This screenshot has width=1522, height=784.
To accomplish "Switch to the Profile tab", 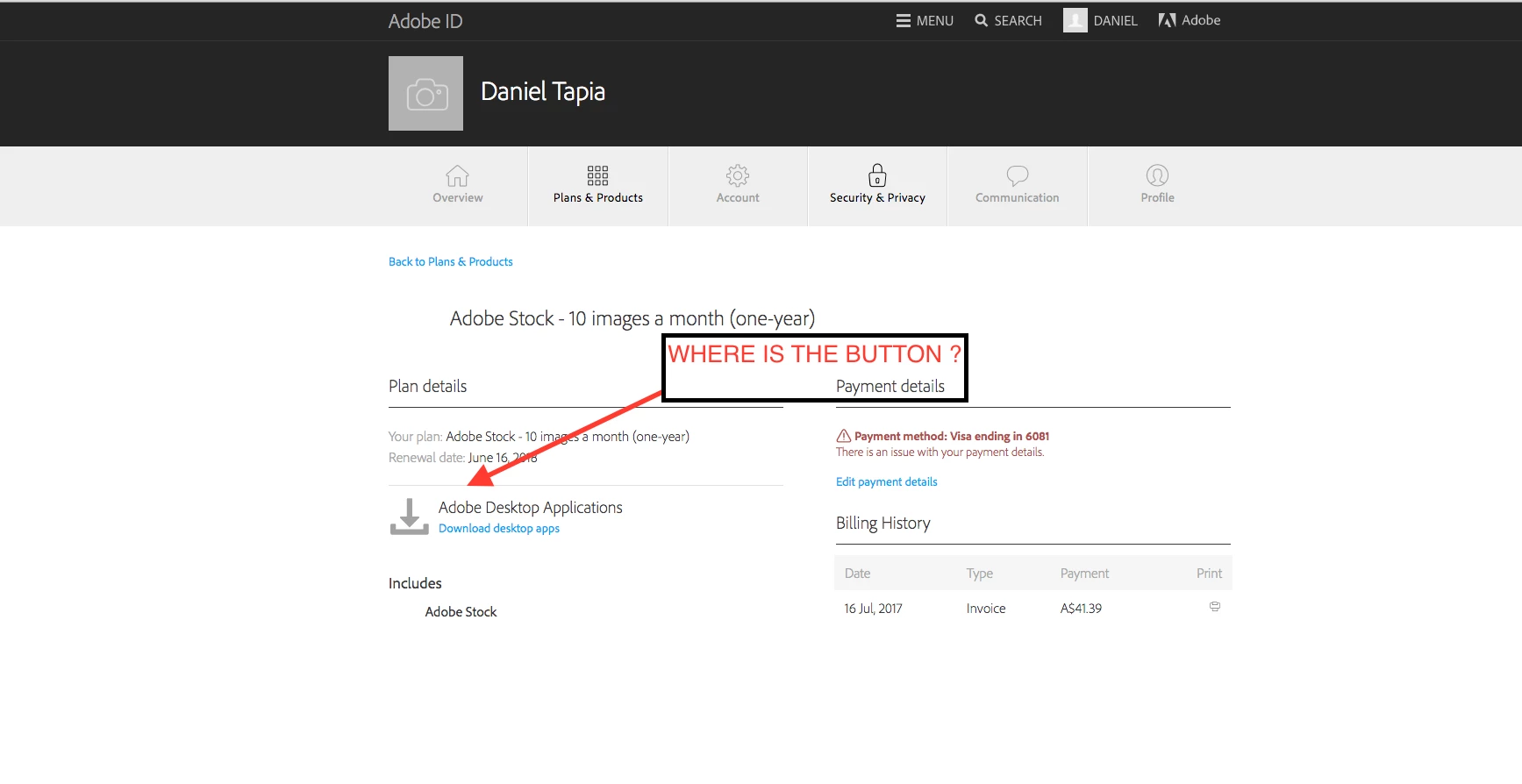I will [1158, 186].
